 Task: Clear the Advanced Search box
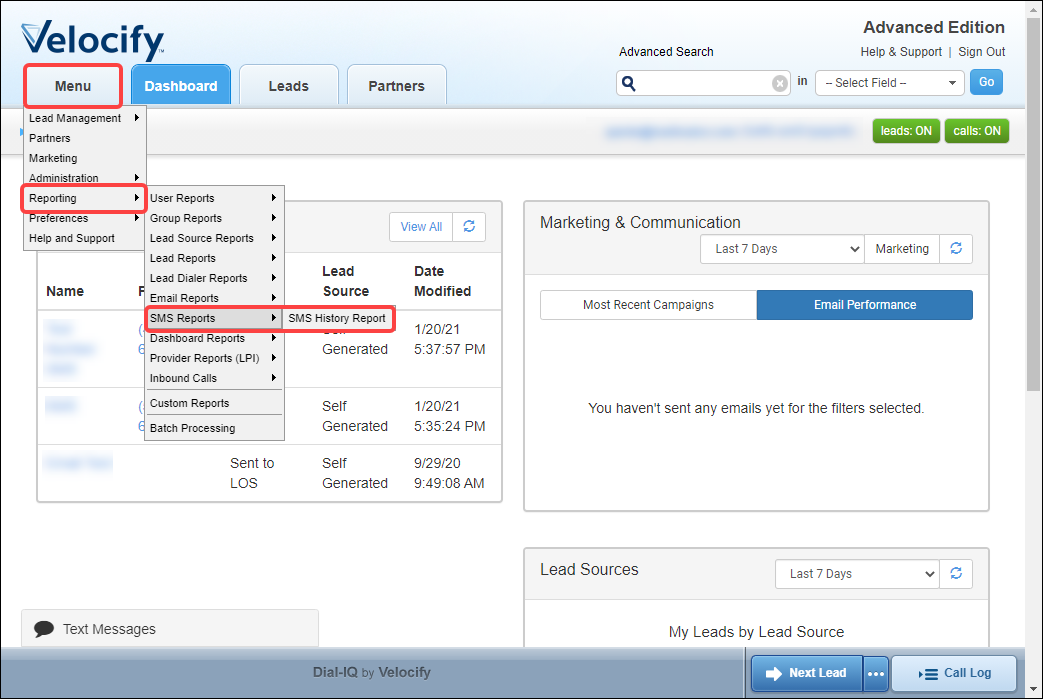coord(780,83)
